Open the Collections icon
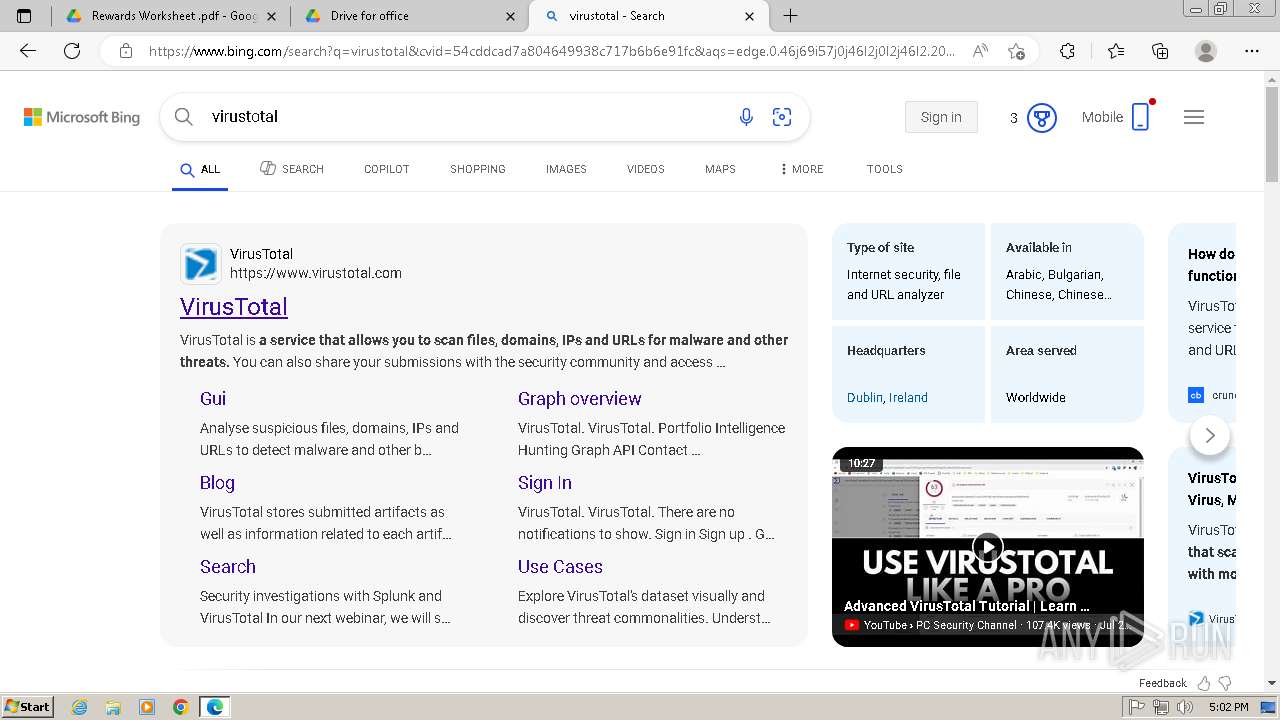This screenshot has height=720, width=1280. pos(1160,51)
